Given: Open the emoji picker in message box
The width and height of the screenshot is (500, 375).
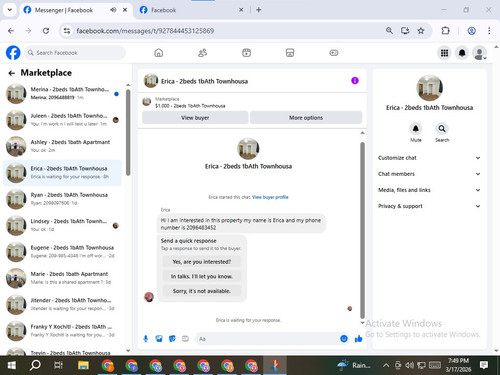Looking at the screenshot, I should pos(344,339).
